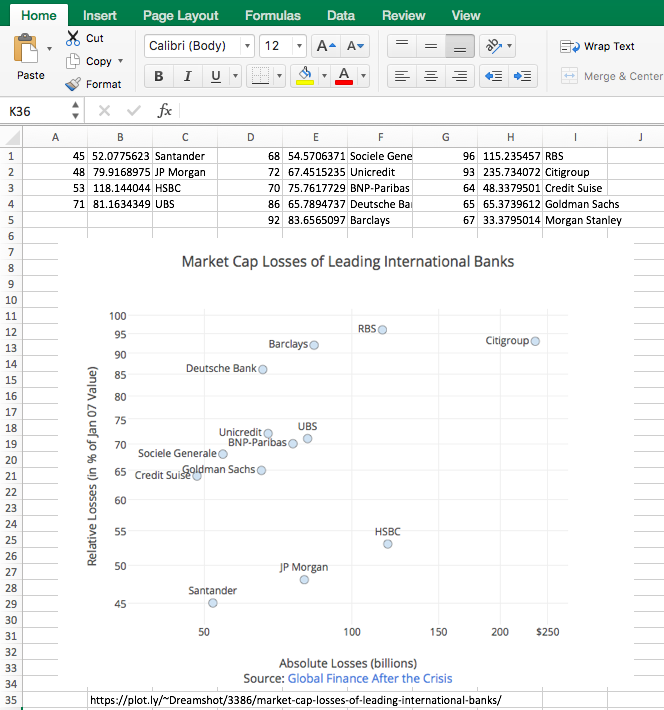The image size is (664, 710).
Task: Open the Data tab
Action: click(341, 15)
